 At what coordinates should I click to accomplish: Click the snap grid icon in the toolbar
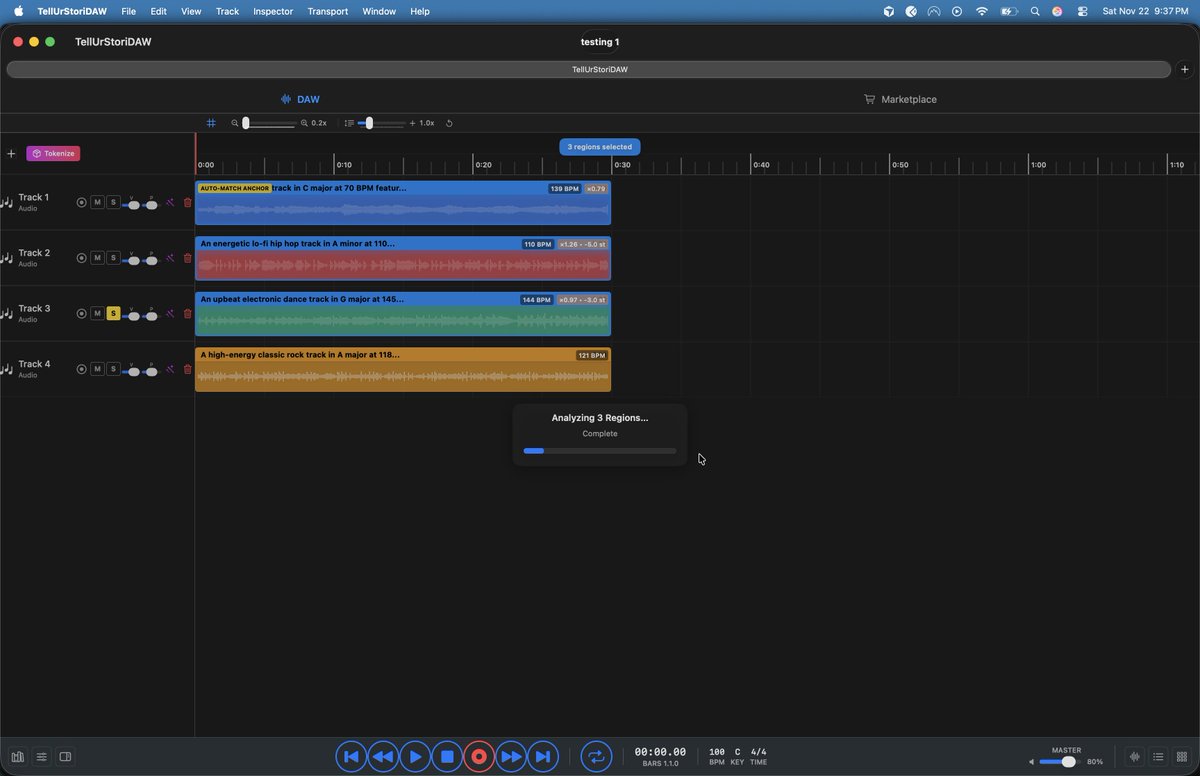point(210,123)
